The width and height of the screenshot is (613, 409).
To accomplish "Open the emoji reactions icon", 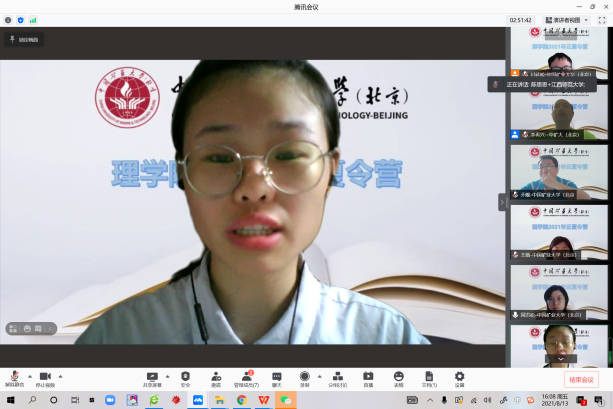I will tap(398, 377).
